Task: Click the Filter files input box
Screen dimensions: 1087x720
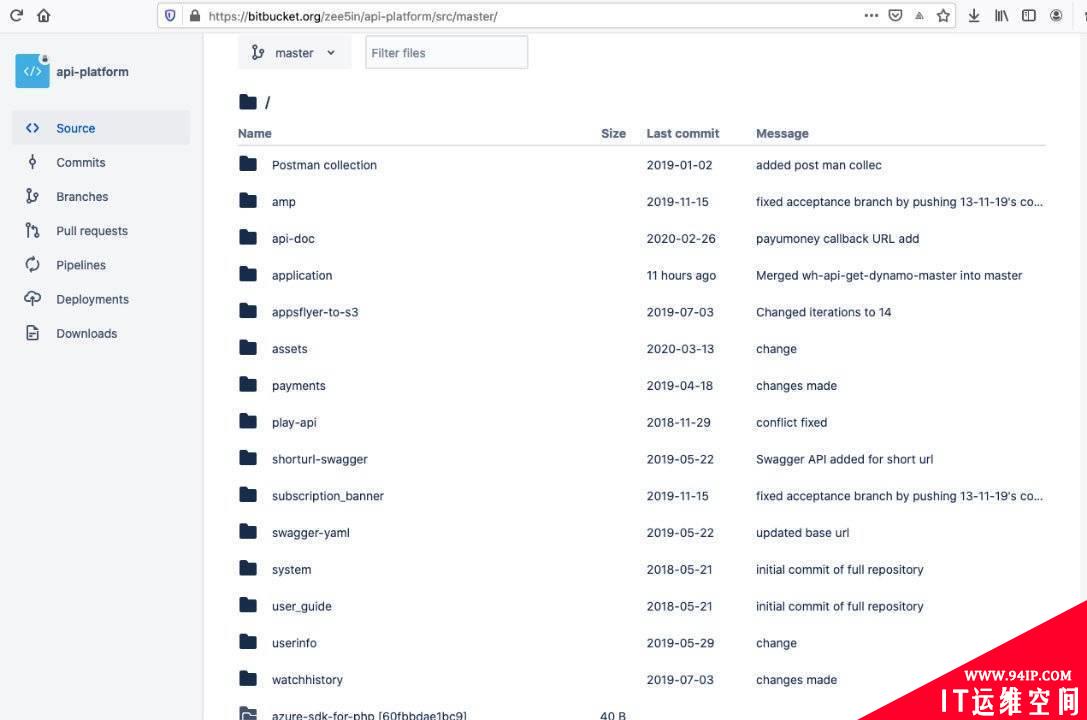Action: tap(446, 53)
